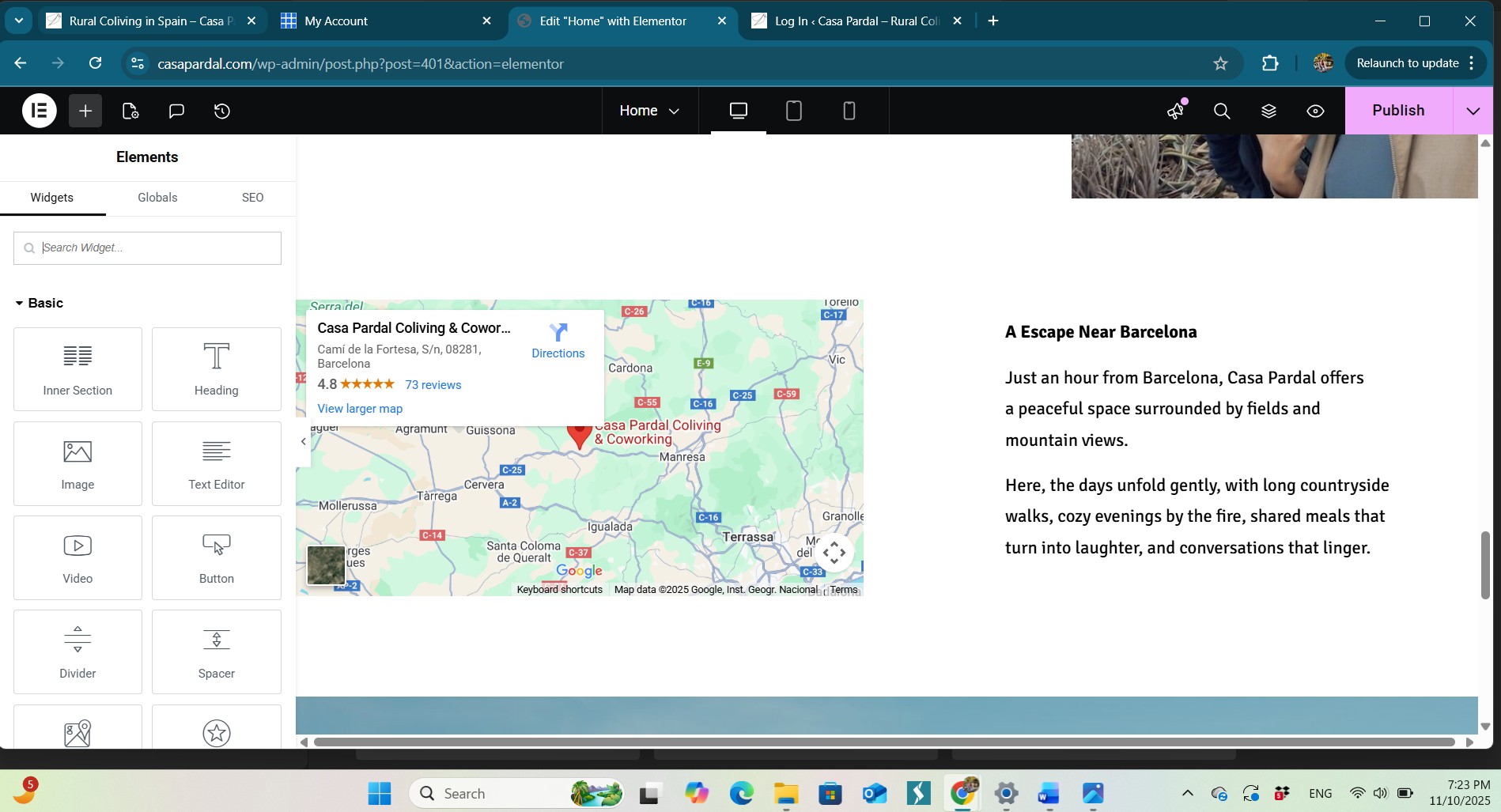The image size is (1501, 812).
Task: Click the Publish button
Action: [x=1397, y=111]
